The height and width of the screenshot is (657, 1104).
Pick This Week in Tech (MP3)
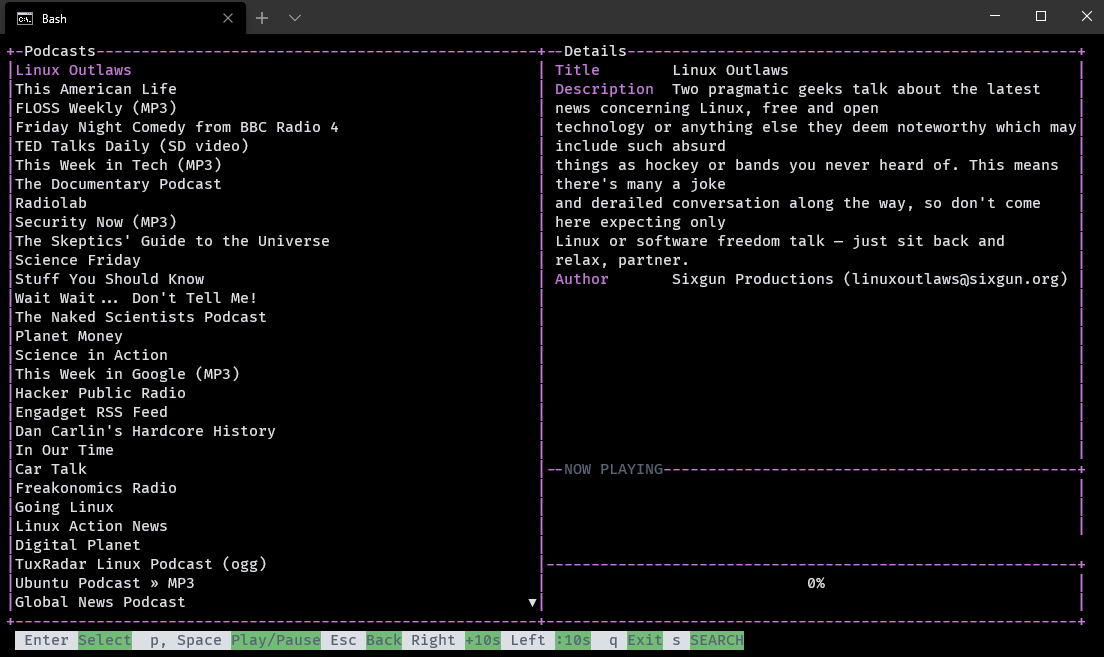coord(118,165)
